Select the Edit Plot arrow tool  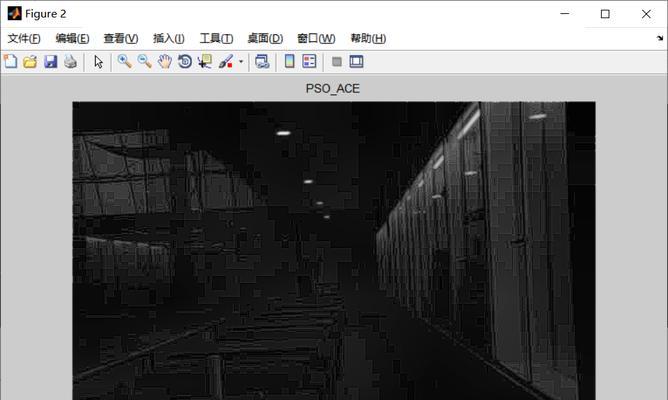[x=98, y=62]
